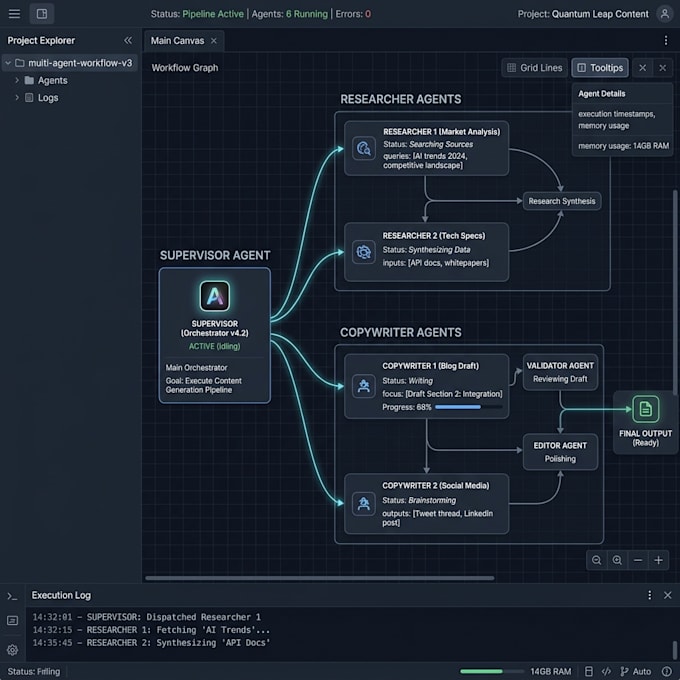Select the Researcher 2 Tech Specs title
The height and width of the screenshot is (680, 680).
click(x=434, y=235)
